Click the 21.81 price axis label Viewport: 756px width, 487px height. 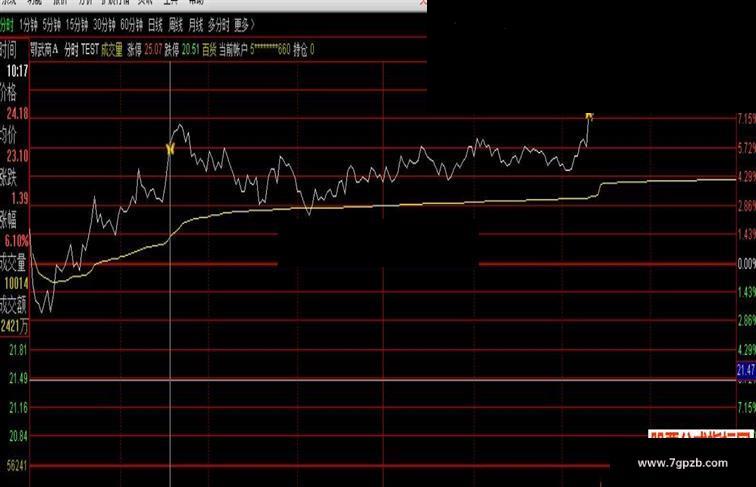[18, 350]
